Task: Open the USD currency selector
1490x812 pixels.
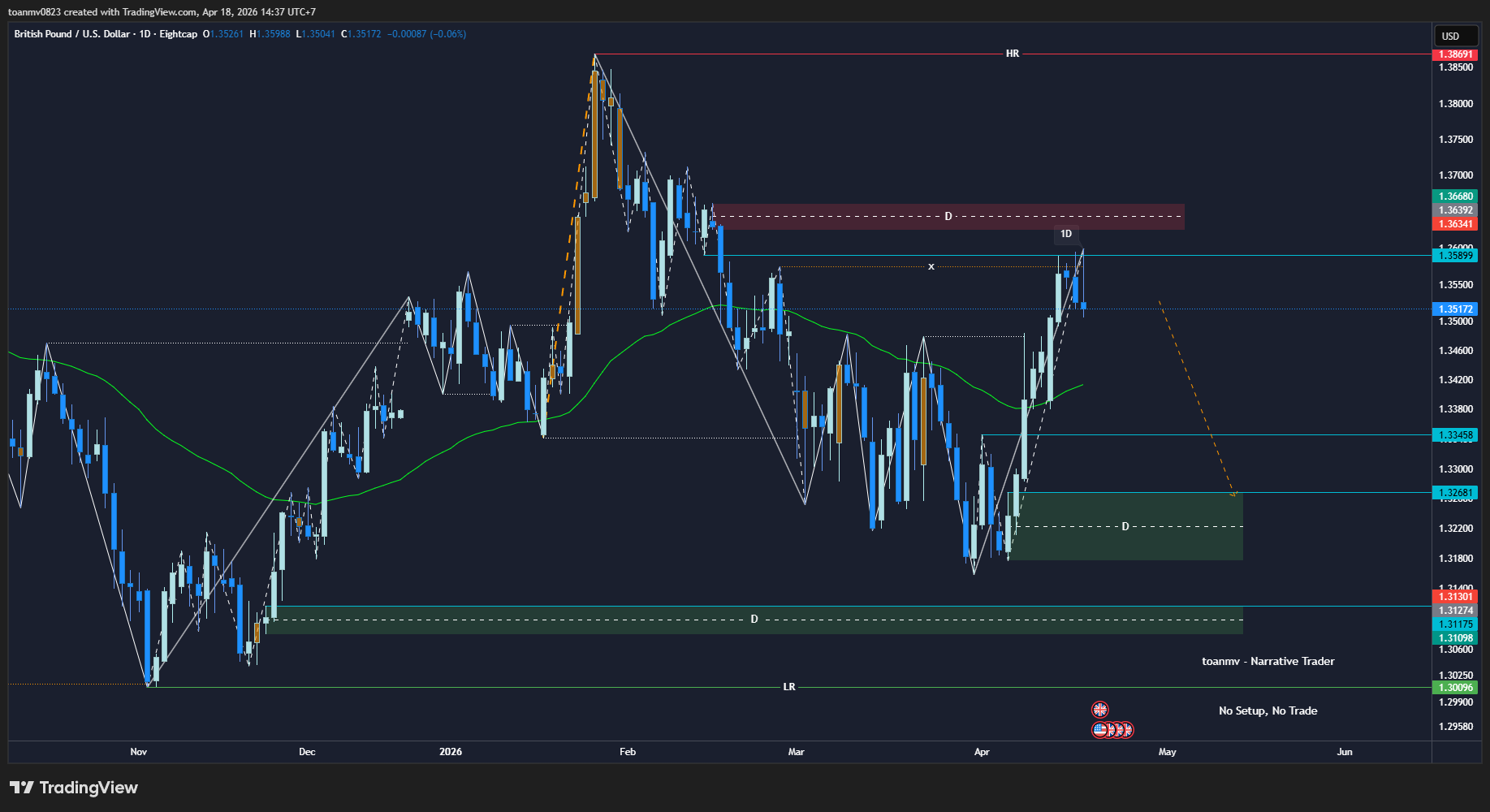Action: 1458,36
